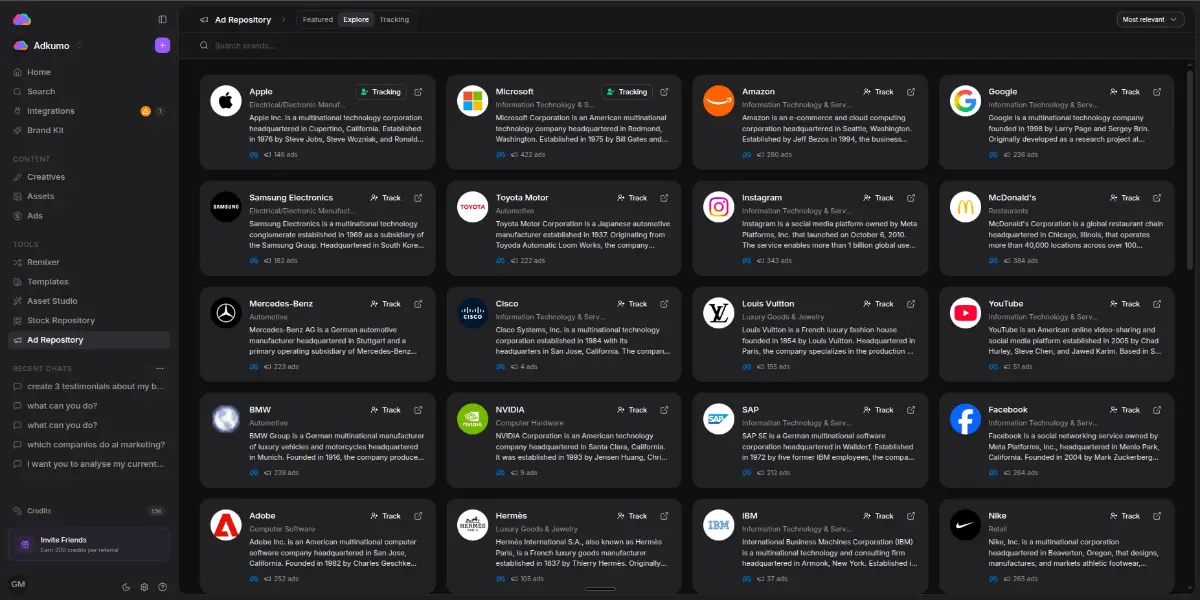Open Search in the sidebar
This screenshot has width=1200, height=600.
89,91
